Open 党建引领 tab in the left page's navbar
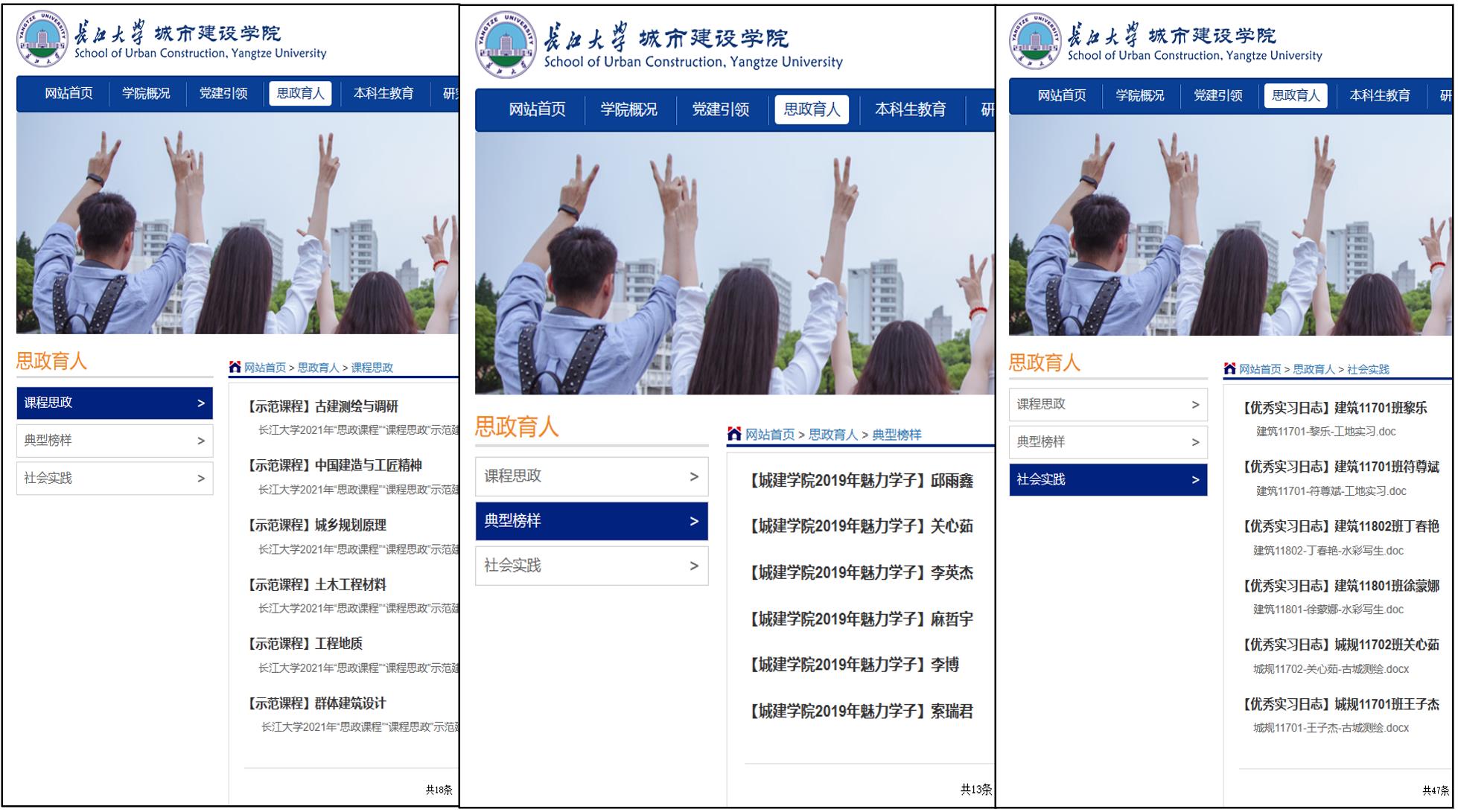Viewport: 1458px width, 812px height. 223,93
